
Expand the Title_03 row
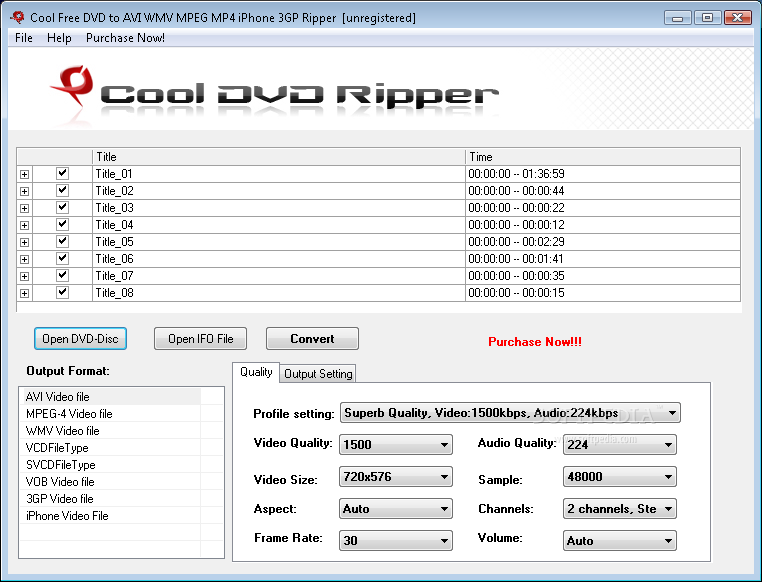[x=24, y=208]
